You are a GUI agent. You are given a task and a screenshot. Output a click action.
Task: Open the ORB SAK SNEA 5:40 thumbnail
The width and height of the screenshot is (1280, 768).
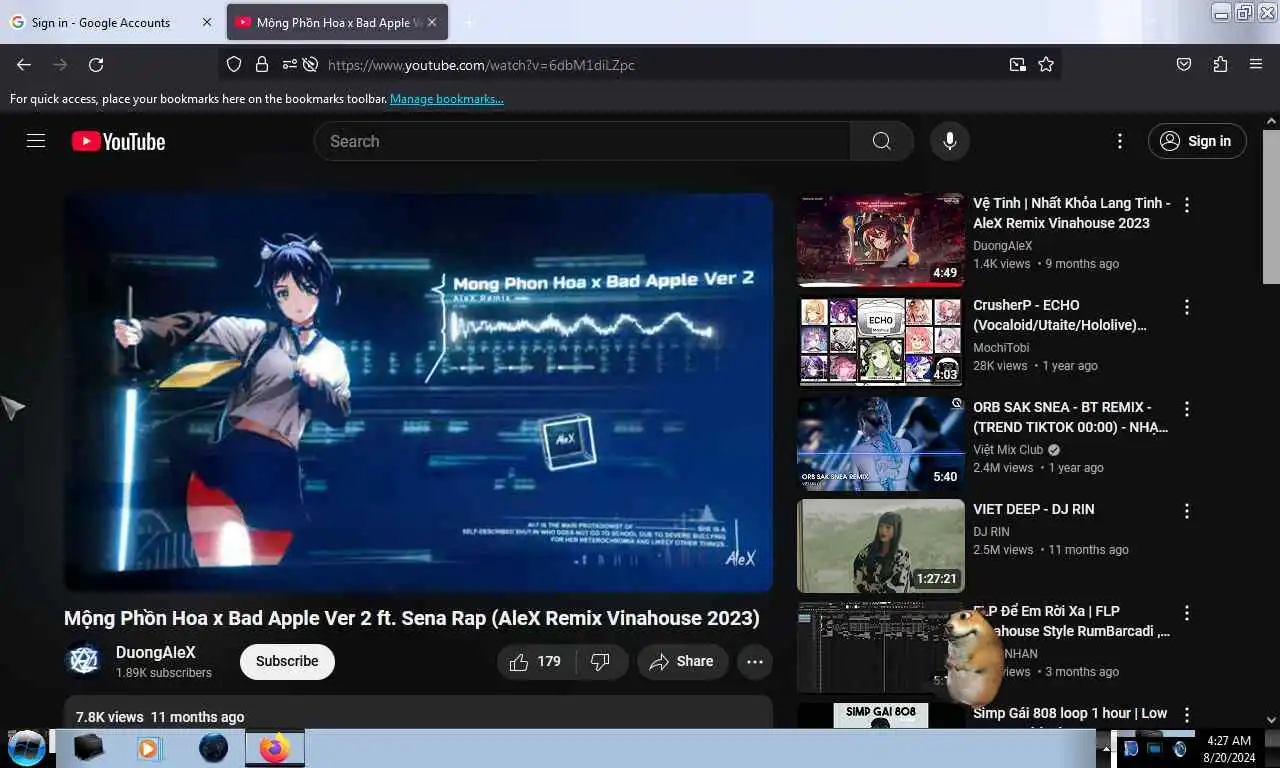point(881,444)
